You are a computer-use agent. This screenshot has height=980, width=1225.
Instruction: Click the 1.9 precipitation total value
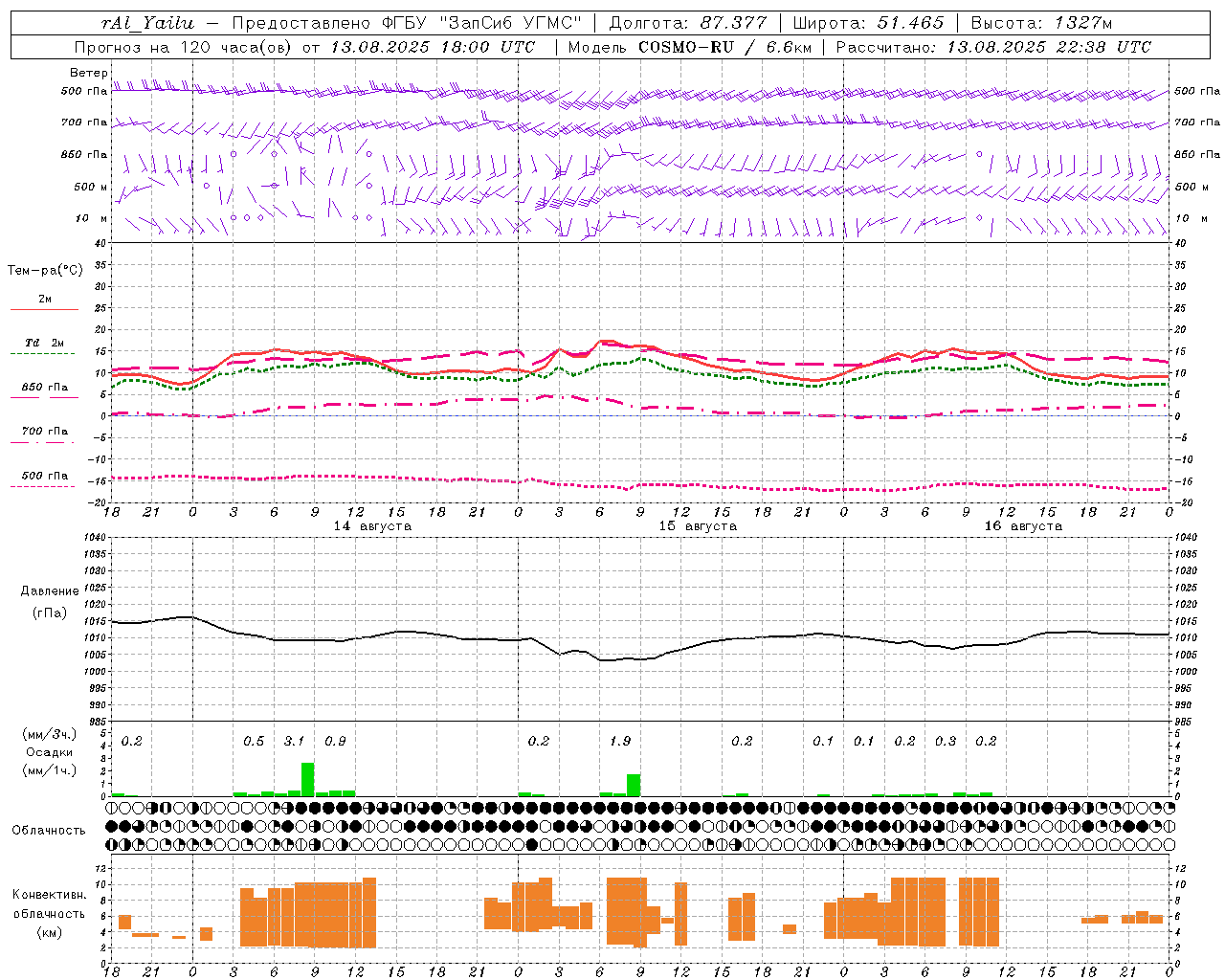pyautogui.click(x=620, y=741)
